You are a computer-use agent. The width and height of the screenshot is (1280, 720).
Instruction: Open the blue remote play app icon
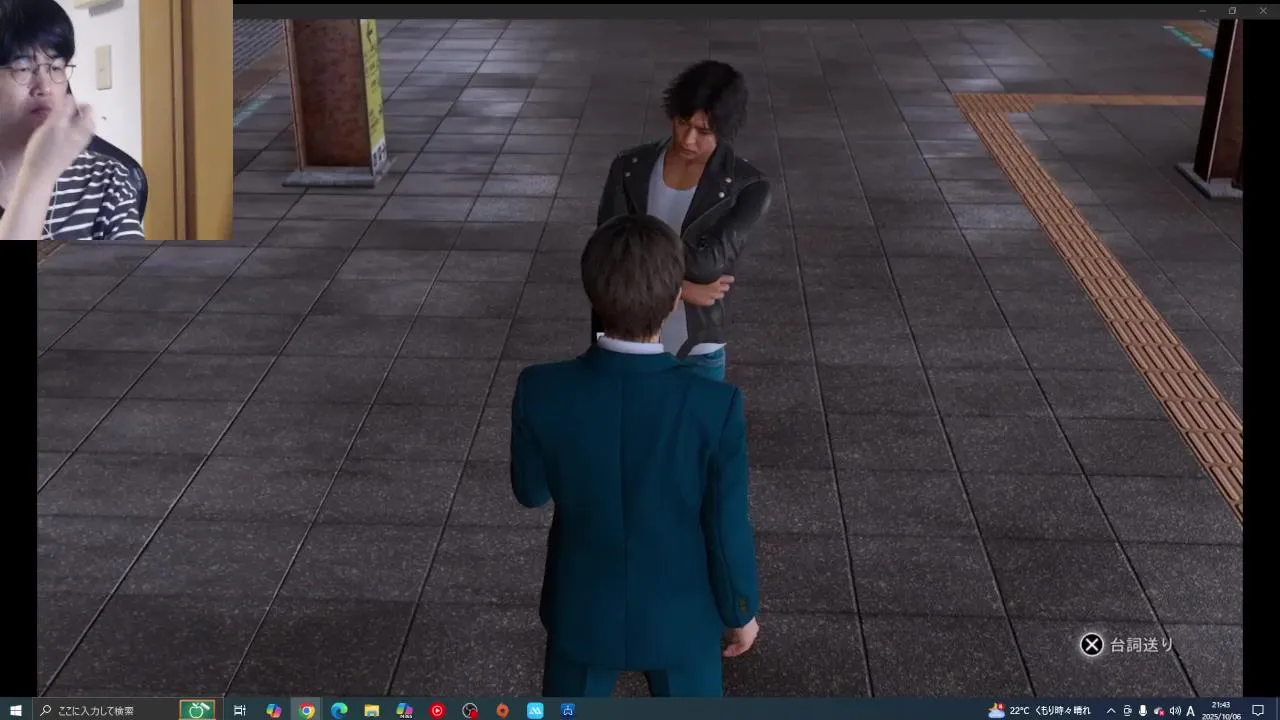pos(568,710)
